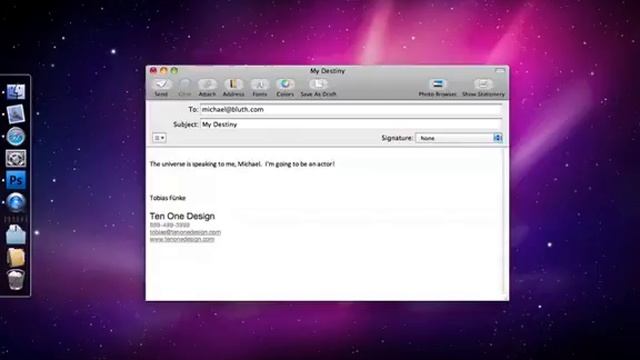Click the phone number in the signature
This screenshot has height=360, width=640.
(170, 225)
